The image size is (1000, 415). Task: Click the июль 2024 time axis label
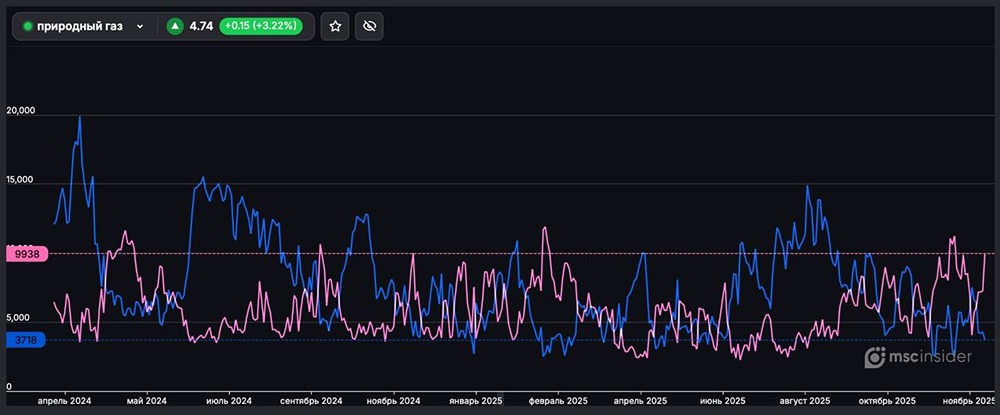click(229, 401)
